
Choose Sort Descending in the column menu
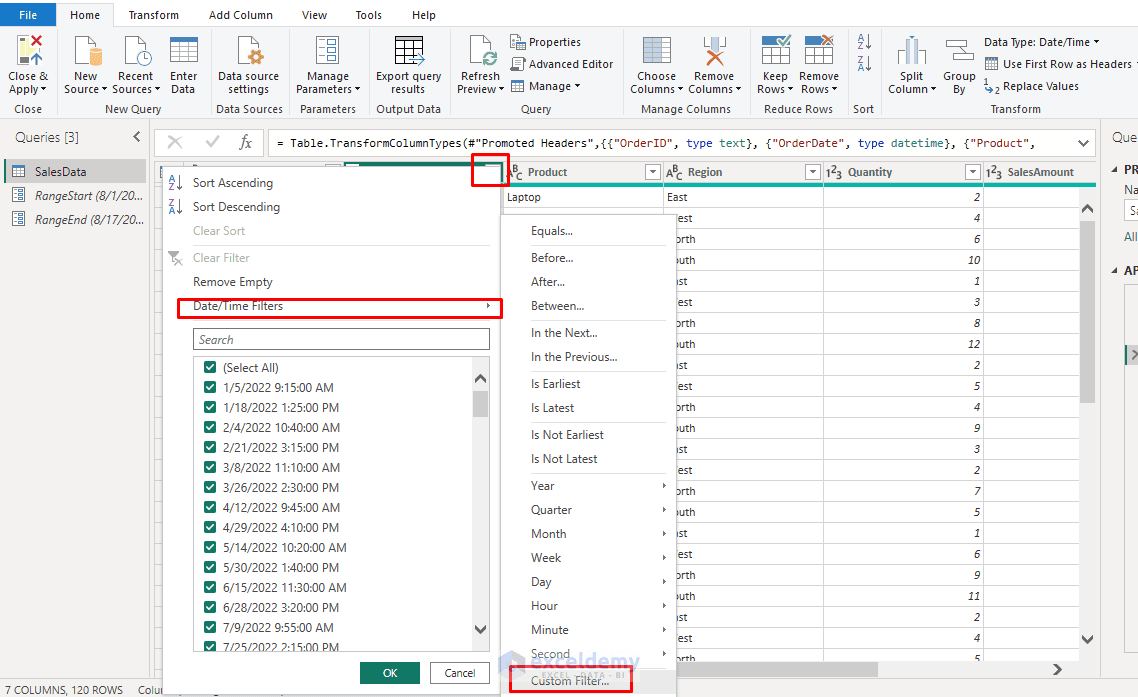pos(236,207)
